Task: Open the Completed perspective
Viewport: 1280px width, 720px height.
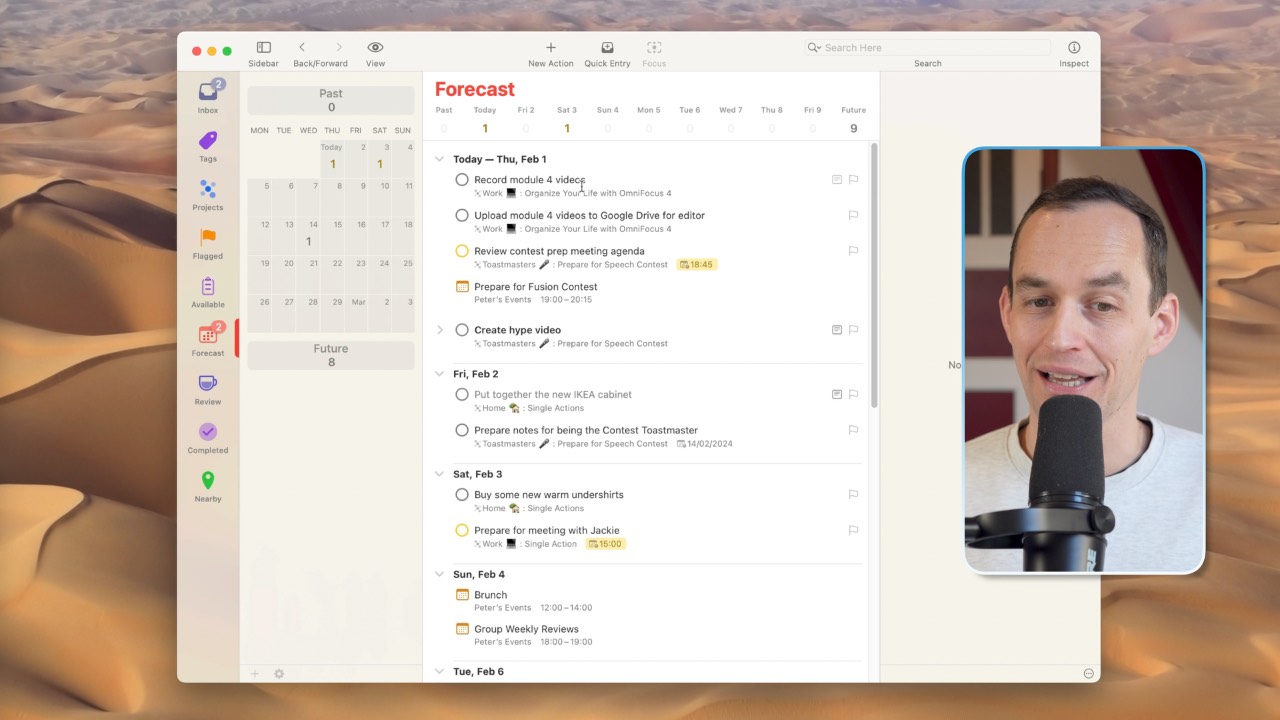Action: [x=208, y=437]
